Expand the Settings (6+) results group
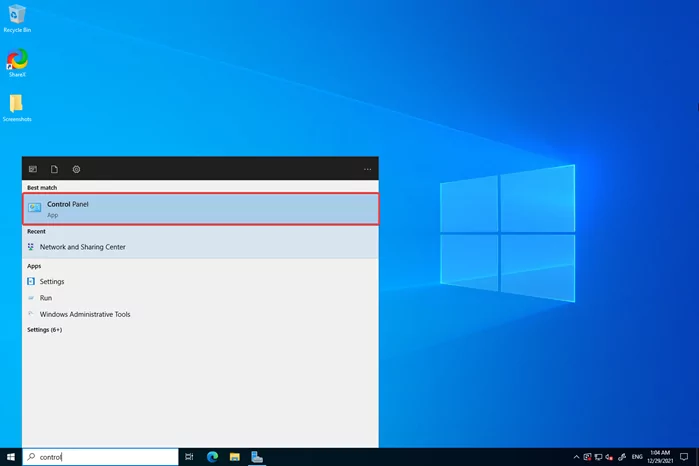The width and height of the screenshot is (699, 466). (45, 330)
